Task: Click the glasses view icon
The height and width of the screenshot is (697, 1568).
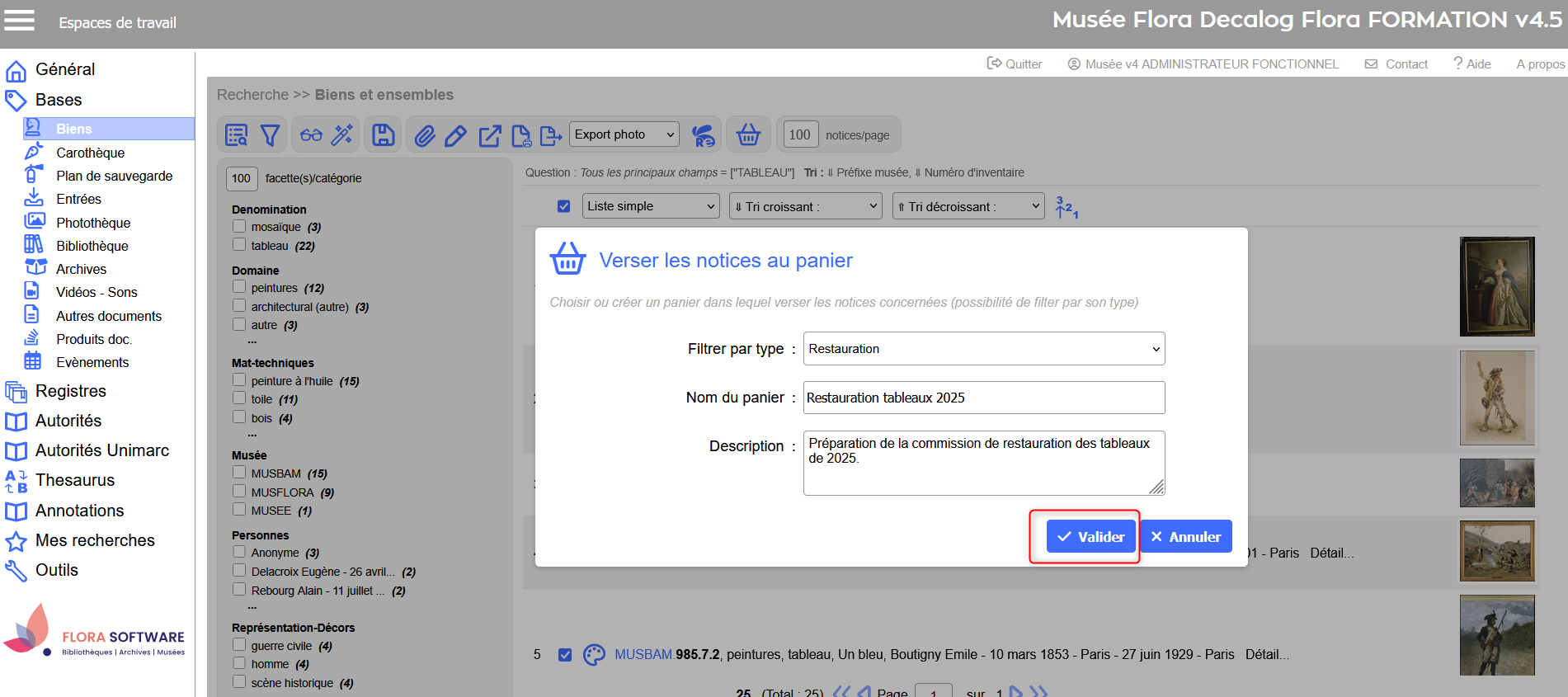Action: tap(311, 135)
